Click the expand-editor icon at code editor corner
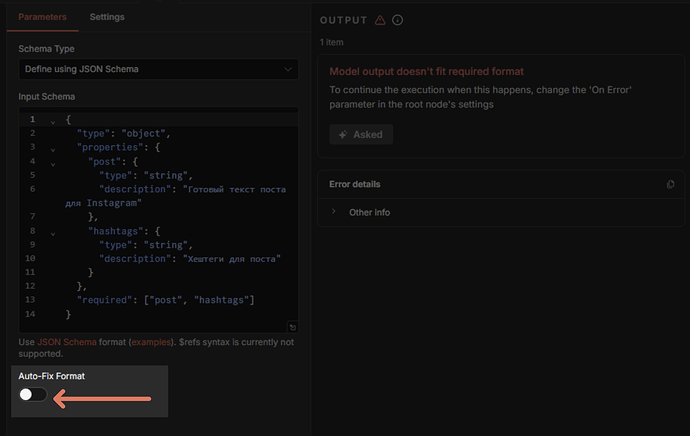690x436 pixels. click(292, 326)
